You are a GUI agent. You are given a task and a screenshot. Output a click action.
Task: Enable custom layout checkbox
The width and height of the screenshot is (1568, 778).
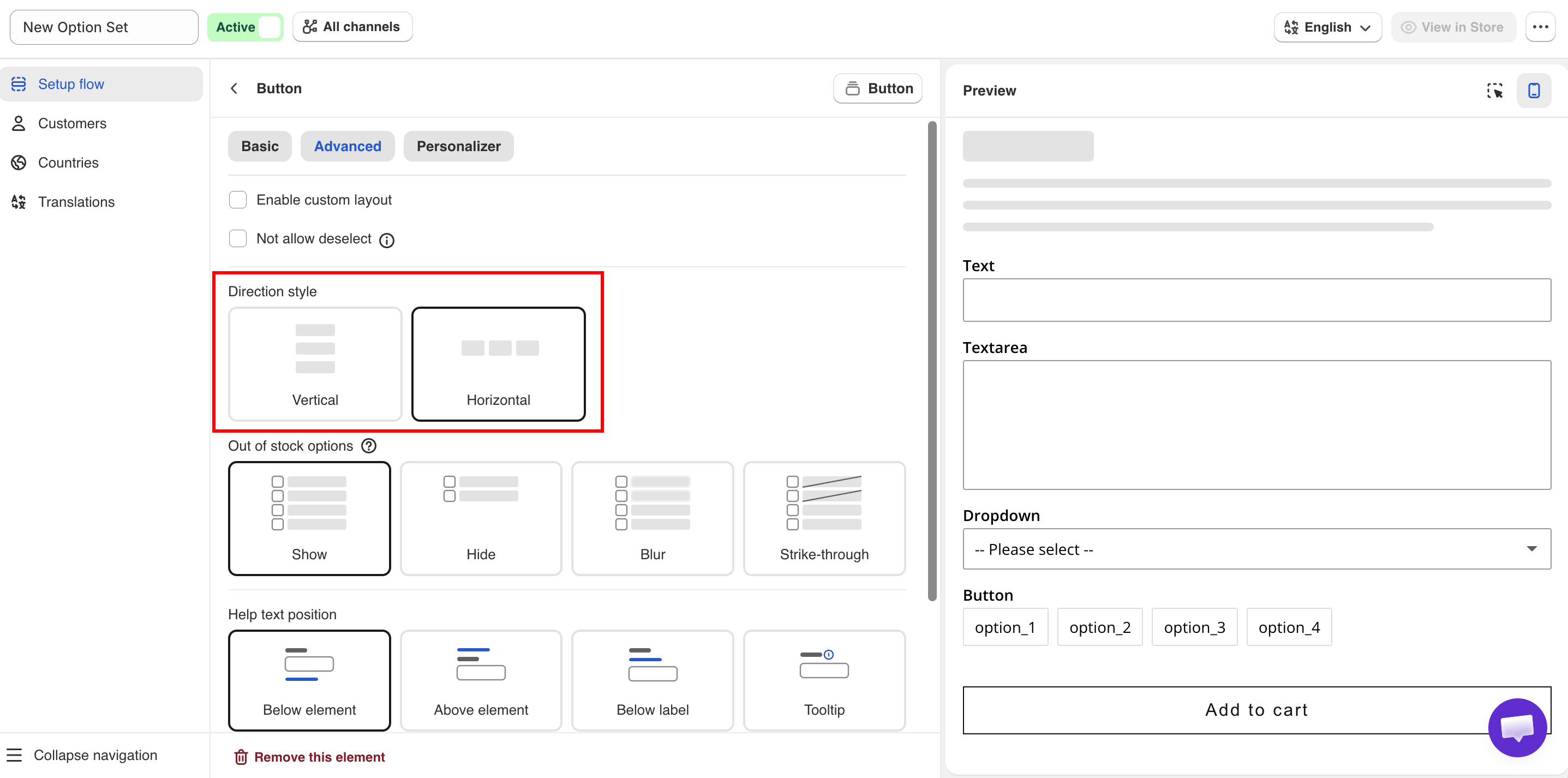pyautogui.click(x=237, y=200)
